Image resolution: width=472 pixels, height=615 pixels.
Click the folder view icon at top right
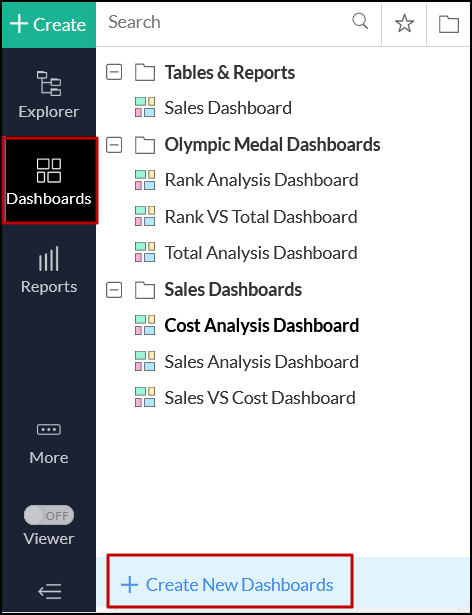point(448,24)
